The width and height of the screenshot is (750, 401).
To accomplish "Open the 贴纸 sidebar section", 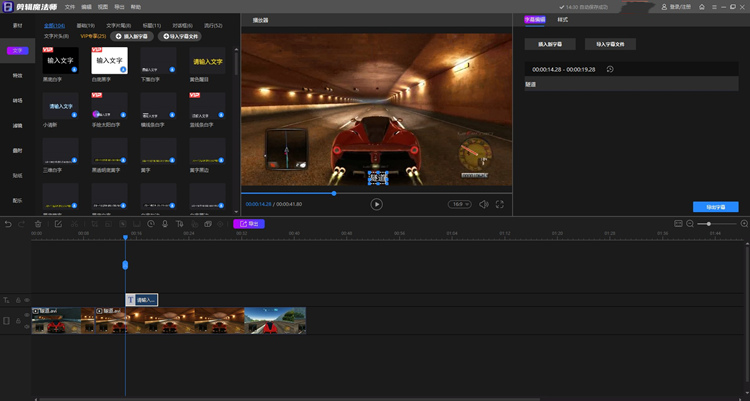I will coord(17,176).
